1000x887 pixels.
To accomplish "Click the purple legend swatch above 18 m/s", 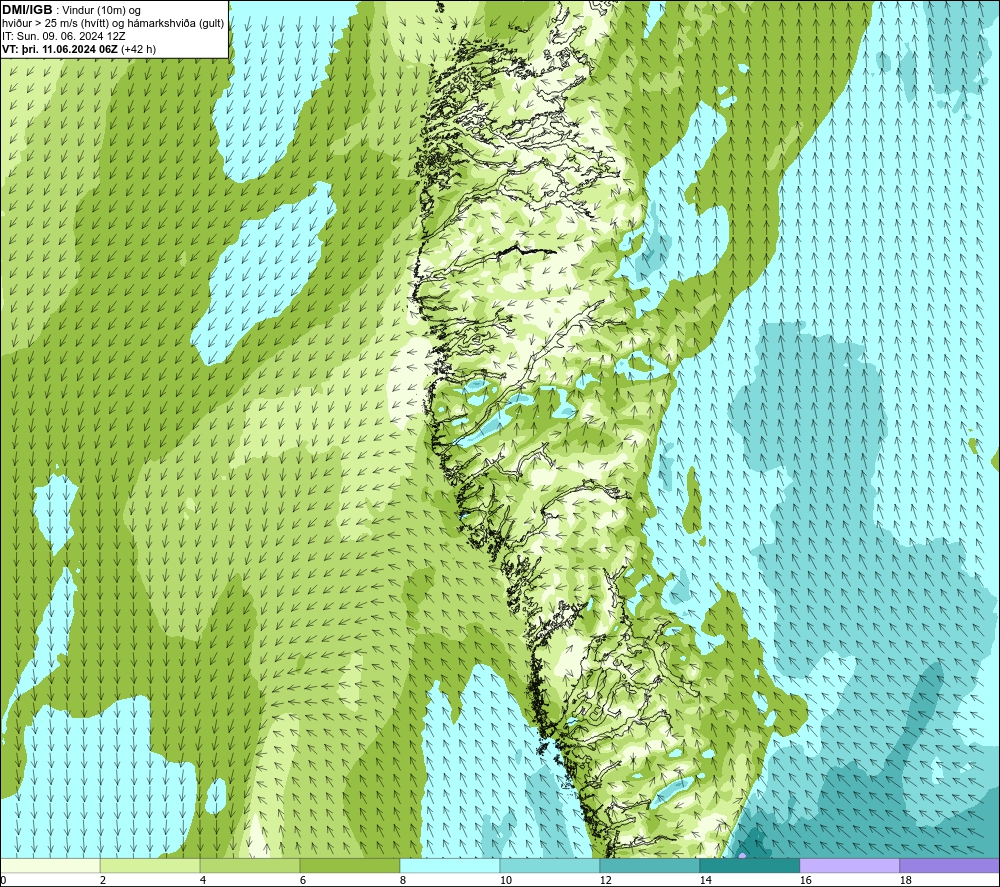I will click(949, 865).
